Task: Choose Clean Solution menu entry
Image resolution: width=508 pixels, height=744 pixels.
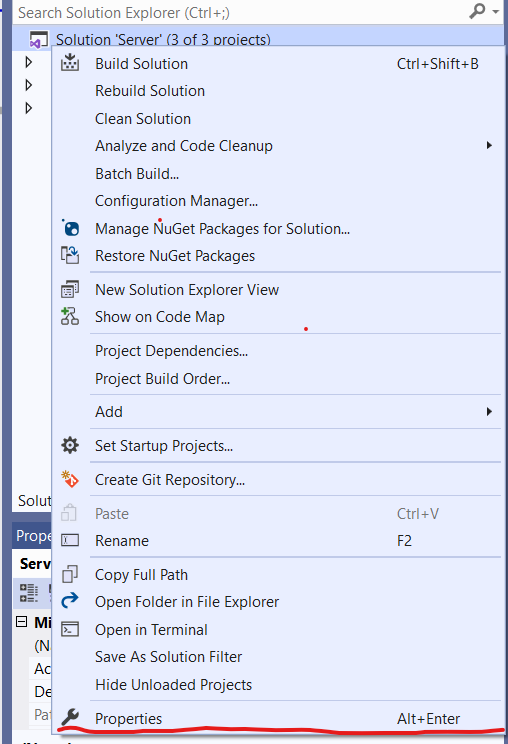Action: click(x=143, y=119)
